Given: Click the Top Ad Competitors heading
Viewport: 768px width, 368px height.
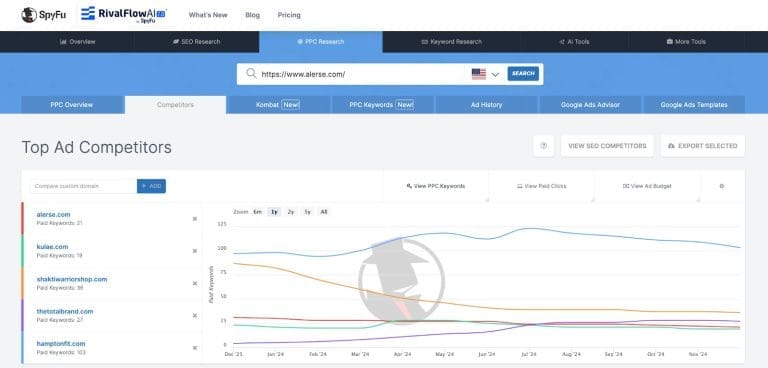Looking at the screenshot, I should tap(96, 147).
